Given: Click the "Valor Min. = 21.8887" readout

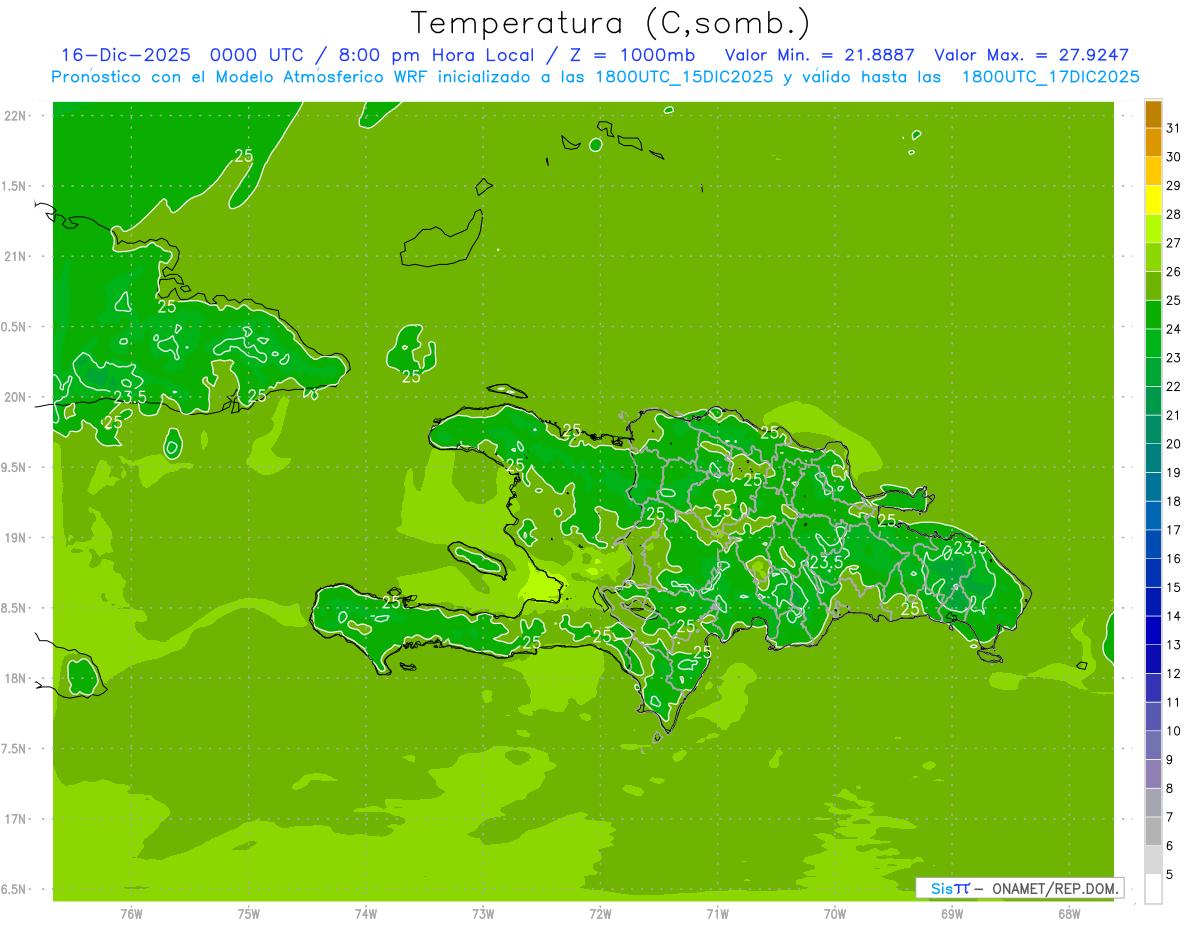Looking at the screenshot, I should 822,55.
